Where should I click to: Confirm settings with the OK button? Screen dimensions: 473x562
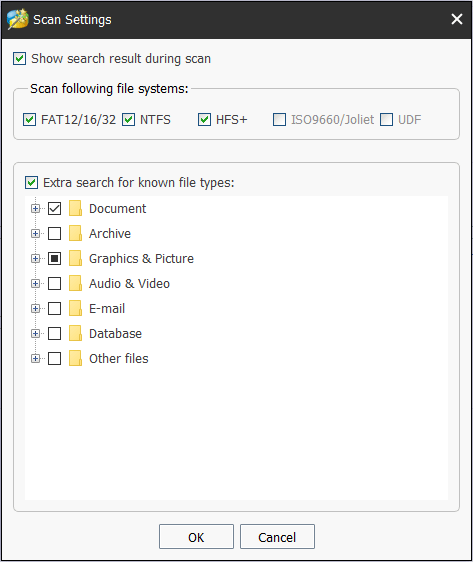(196, 537)
